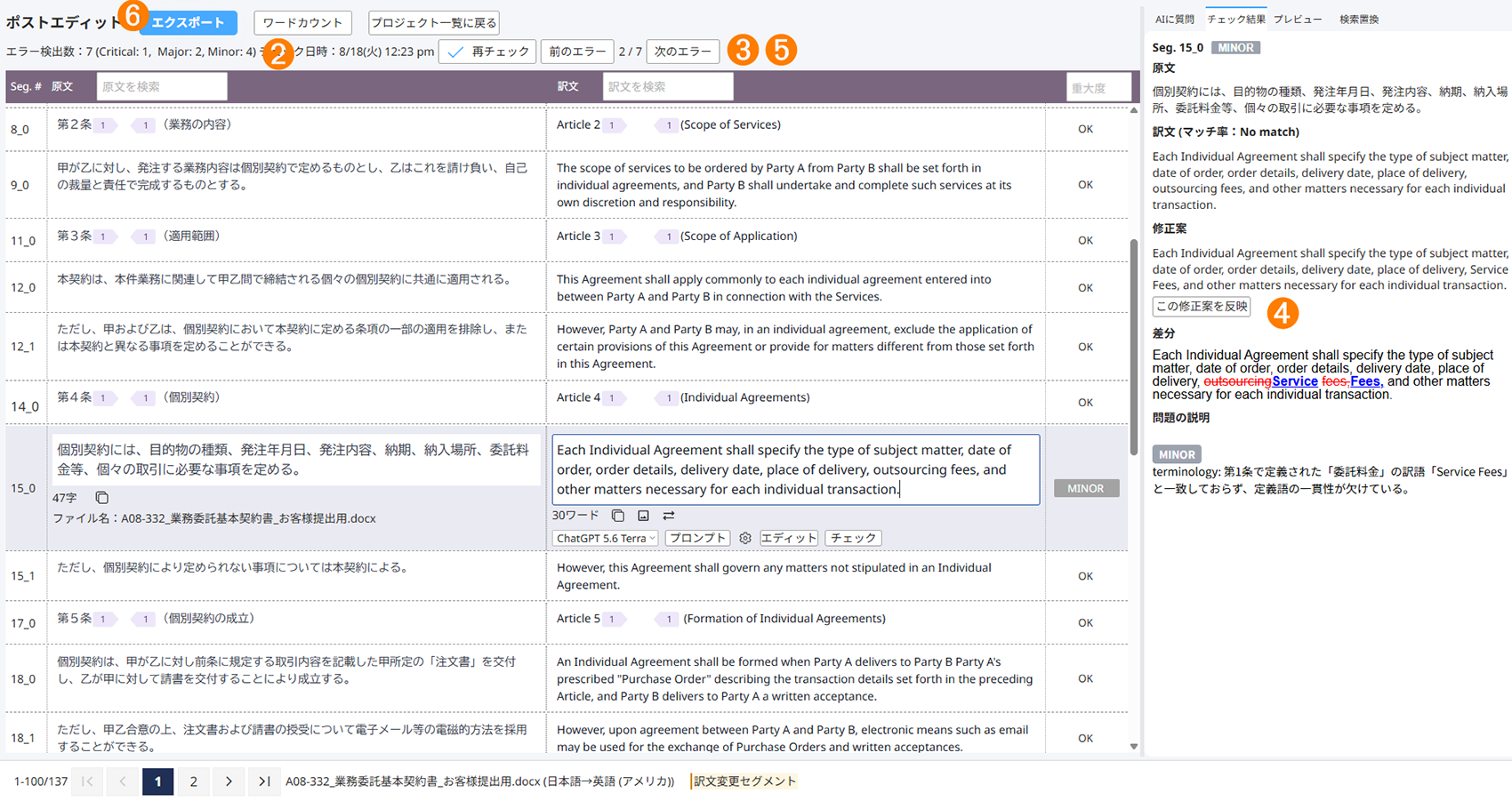Copy the translation text icon beside 30ワード
Screen dimensions: 1512x801
[618, 516]
